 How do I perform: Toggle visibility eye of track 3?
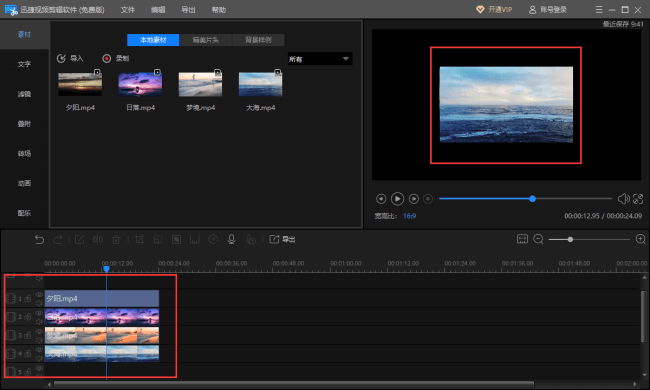coord(39,331)
